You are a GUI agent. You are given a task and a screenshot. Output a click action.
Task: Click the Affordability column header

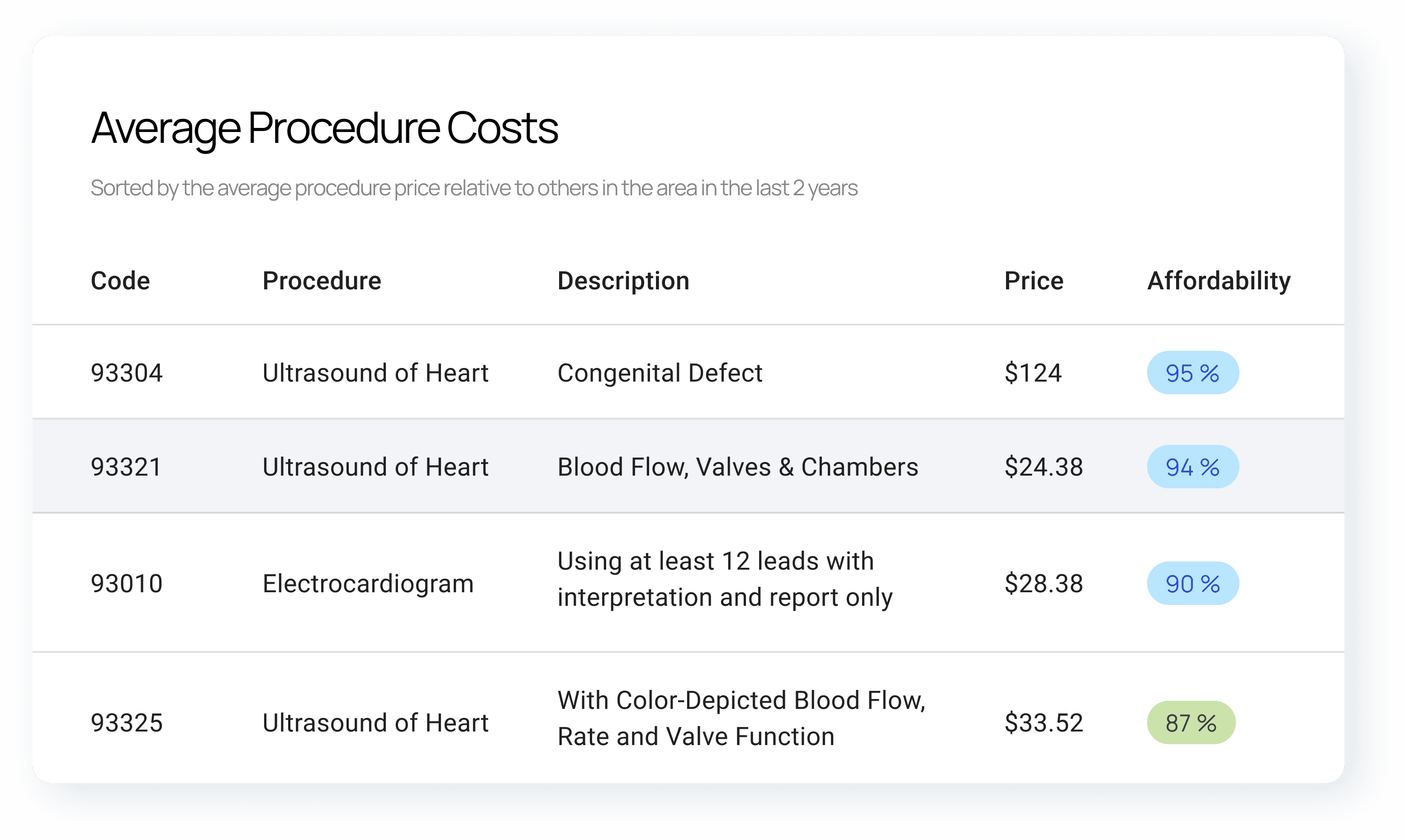tap(1218, 281)
